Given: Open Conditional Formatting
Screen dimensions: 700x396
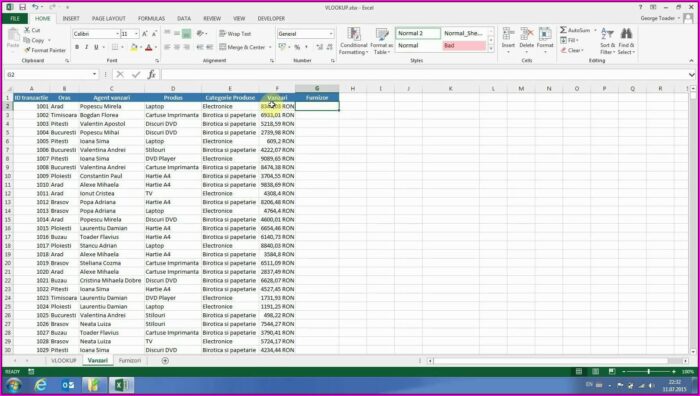Looking at the screenshot, I should coord(354,41).
